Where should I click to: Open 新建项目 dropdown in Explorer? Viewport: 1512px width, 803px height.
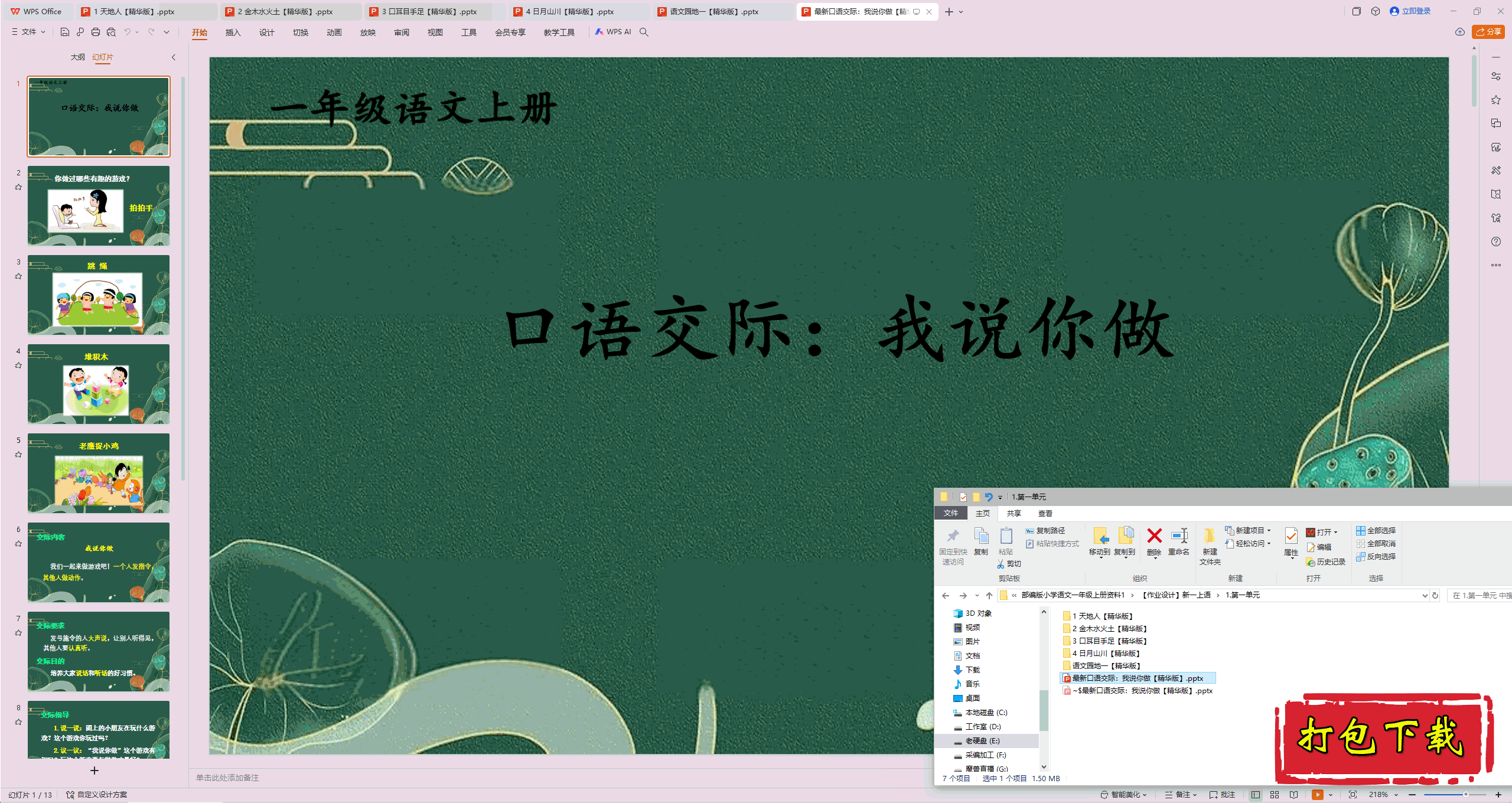[1248, 531]
